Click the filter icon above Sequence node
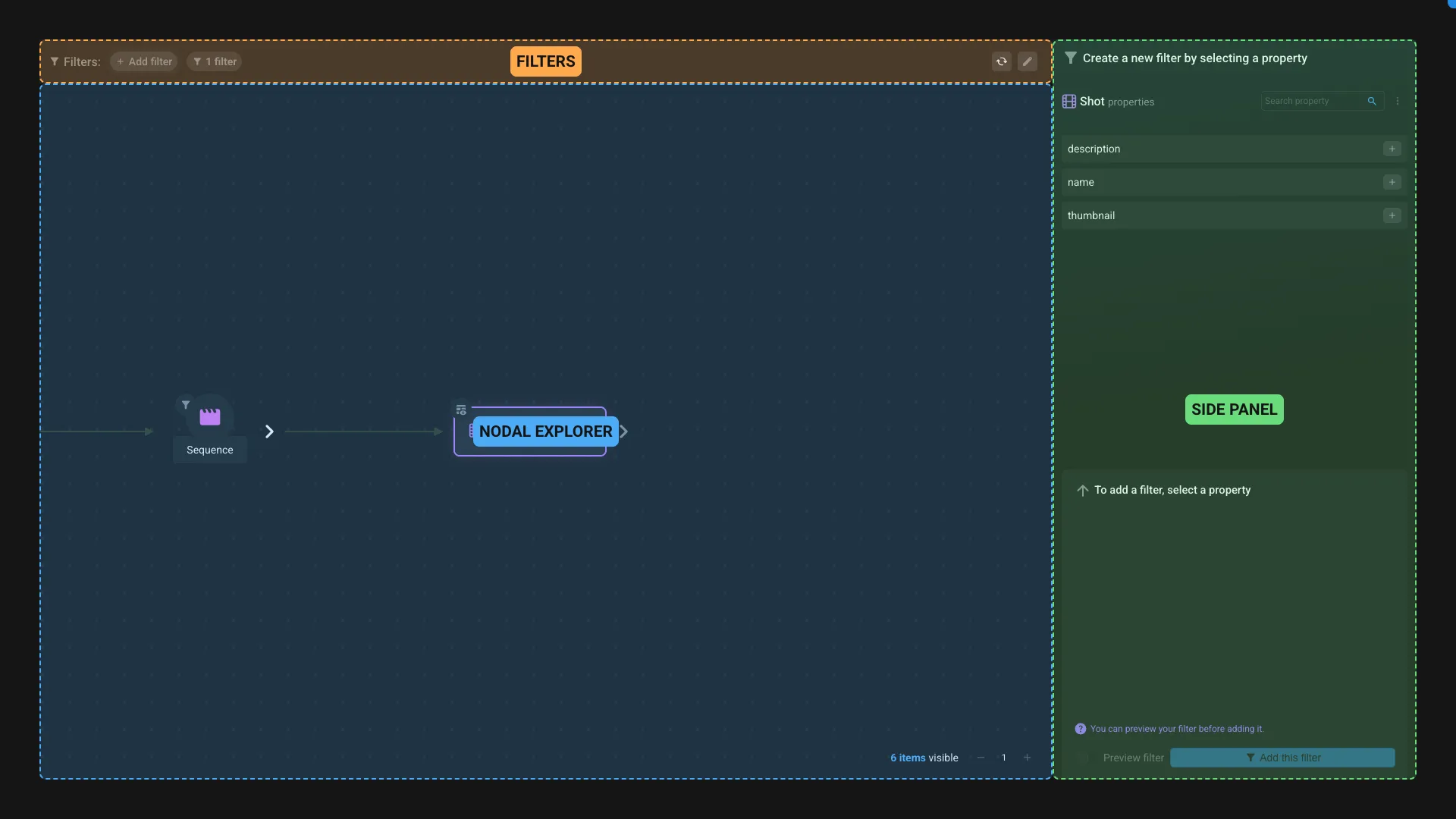This screenshot has width=1456, height=819. click(186, 405)
